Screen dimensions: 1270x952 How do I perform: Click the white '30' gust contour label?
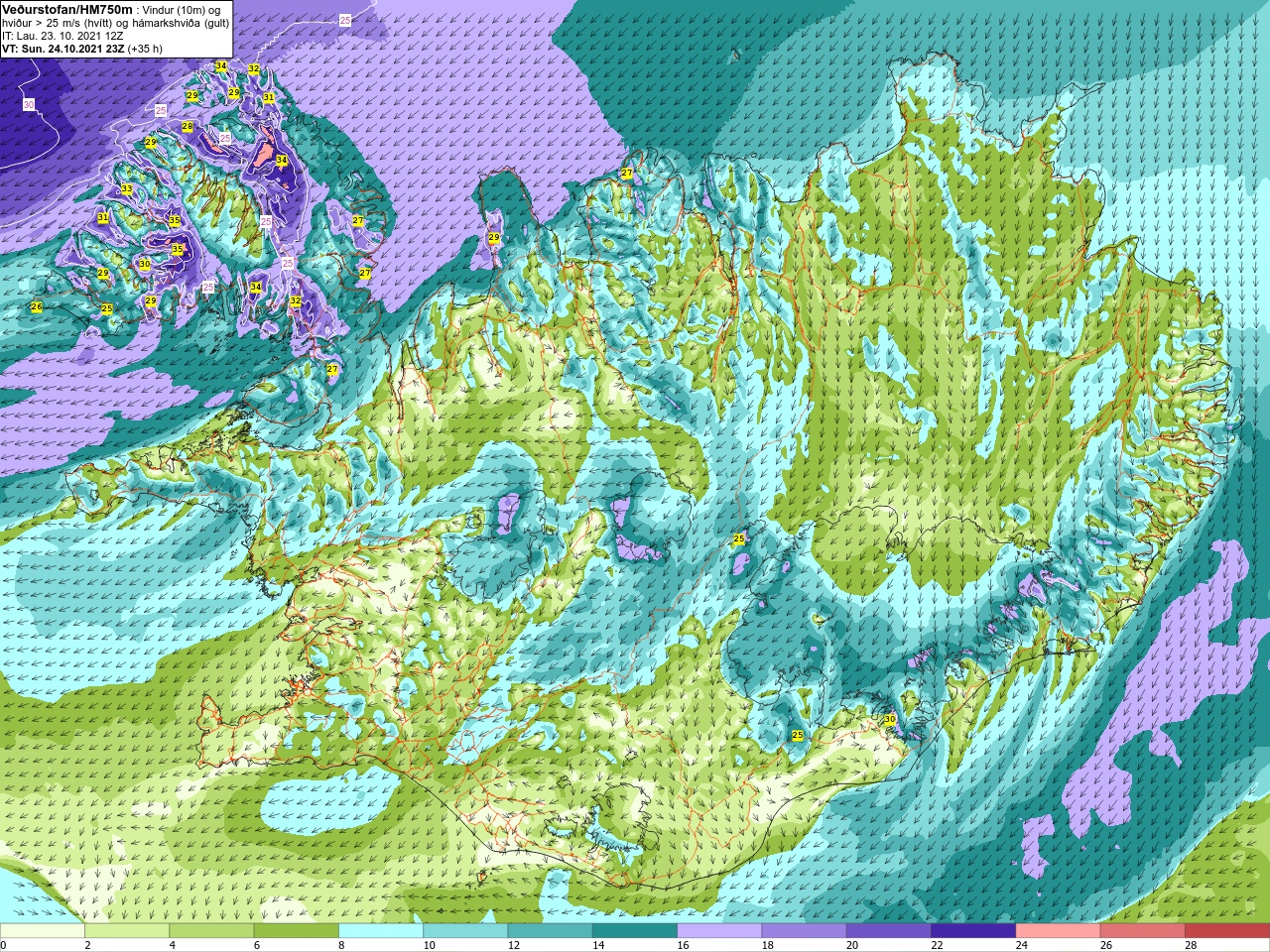pyautogui.click(x=28, y=104)
